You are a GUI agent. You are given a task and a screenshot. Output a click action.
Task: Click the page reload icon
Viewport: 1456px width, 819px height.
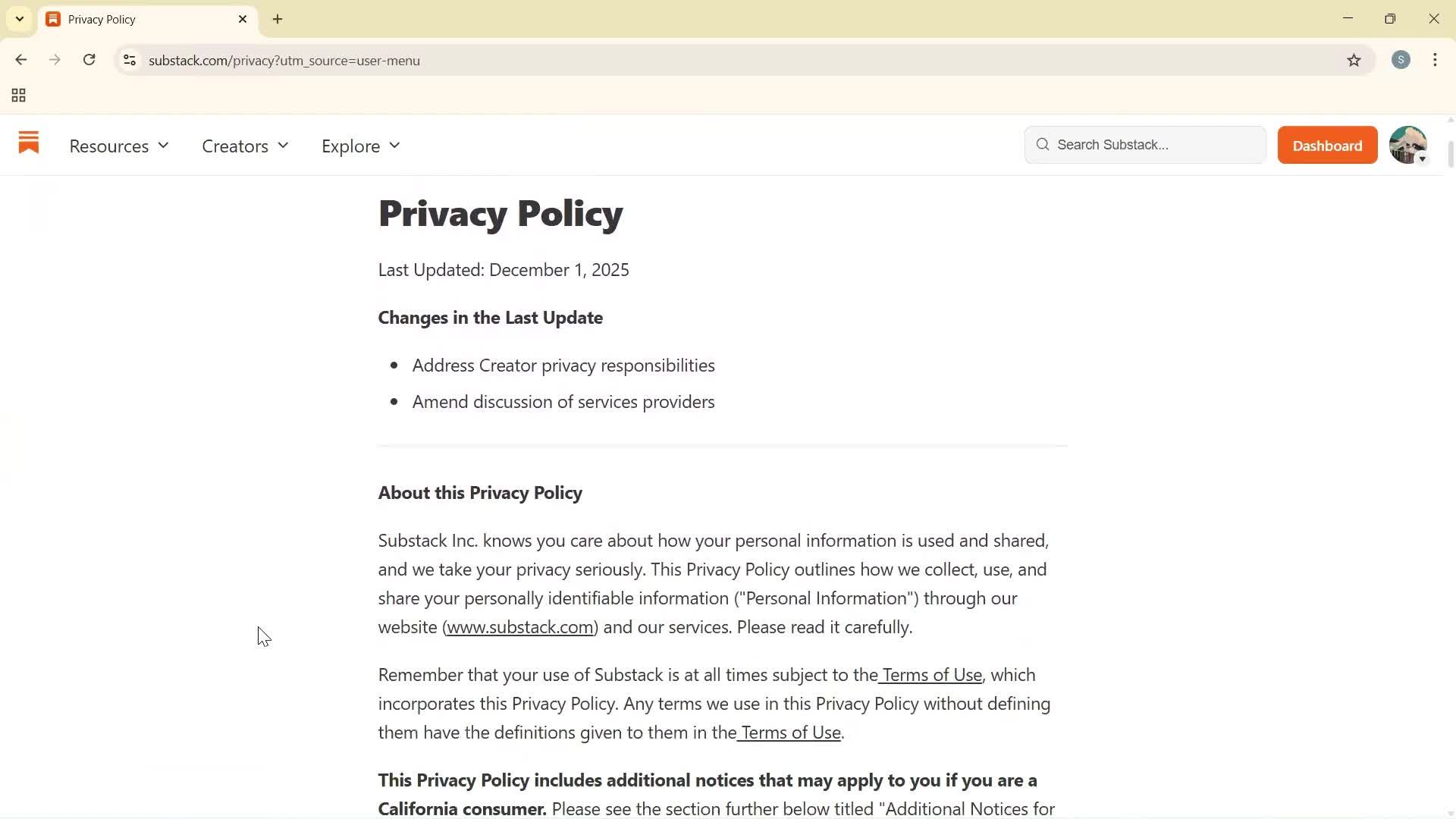[89, 60]
